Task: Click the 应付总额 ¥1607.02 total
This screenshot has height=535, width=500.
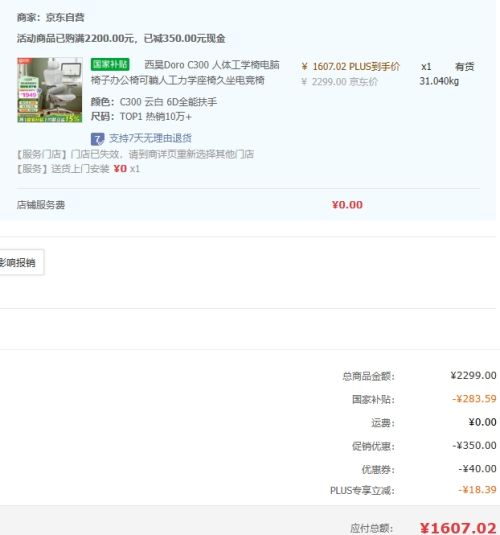Action: tap(458, 528)
